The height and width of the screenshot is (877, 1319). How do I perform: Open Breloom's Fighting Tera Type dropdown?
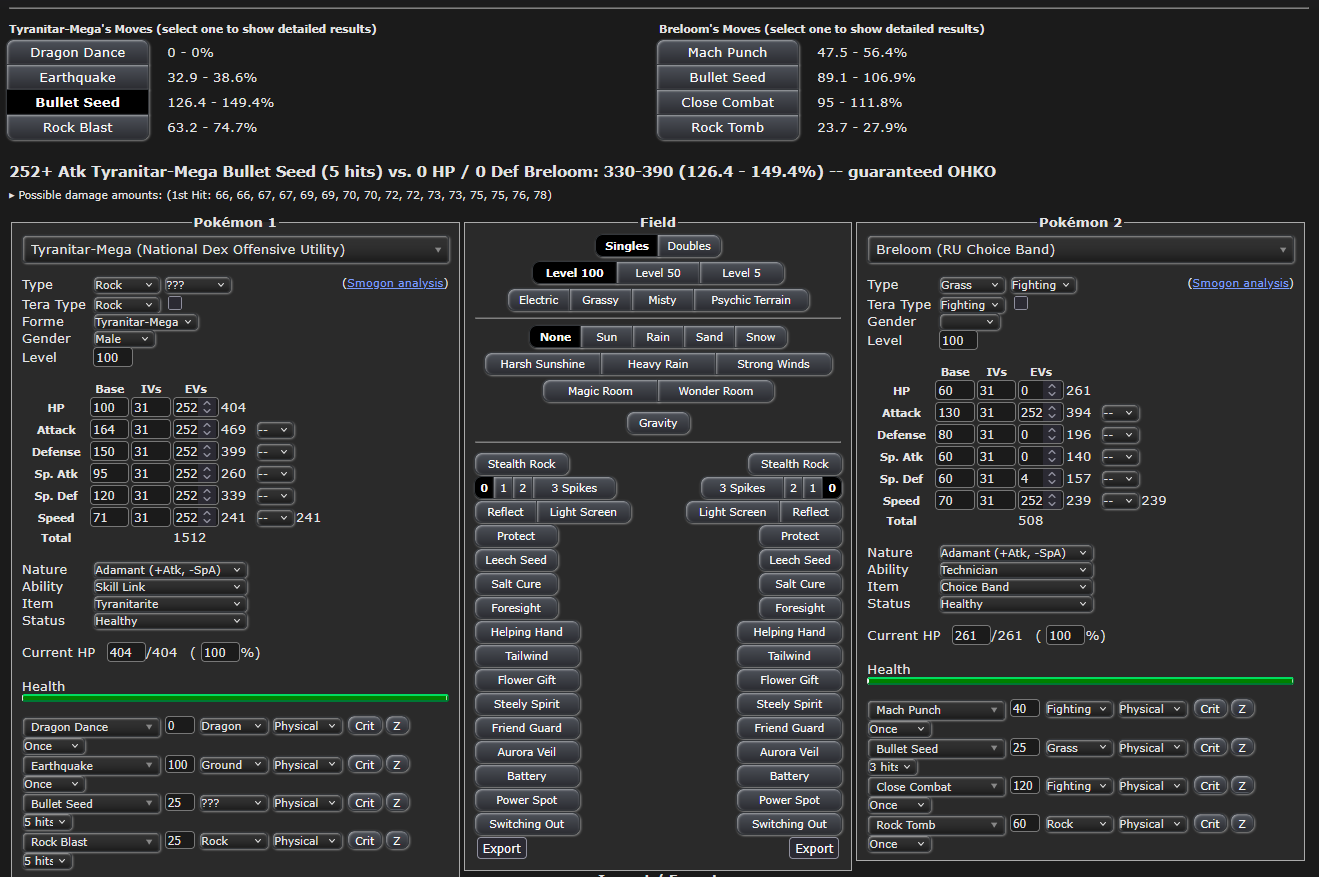(x=972, y=305)
